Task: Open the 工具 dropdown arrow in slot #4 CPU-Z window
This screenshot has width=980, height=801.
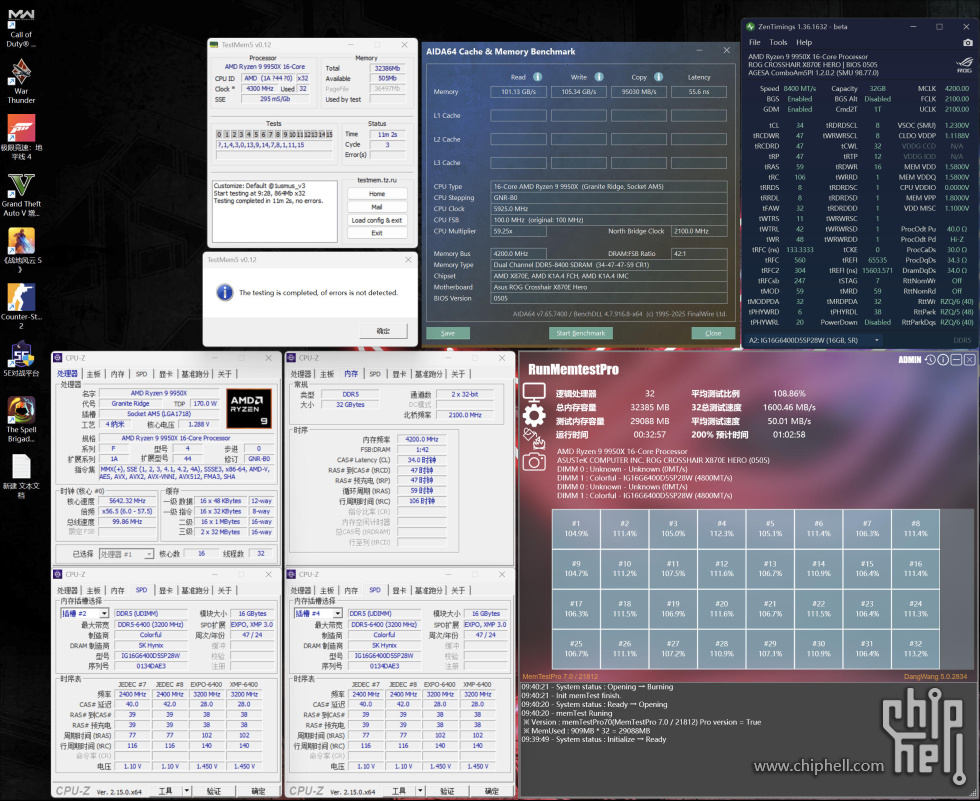Action: coord(420,791)
